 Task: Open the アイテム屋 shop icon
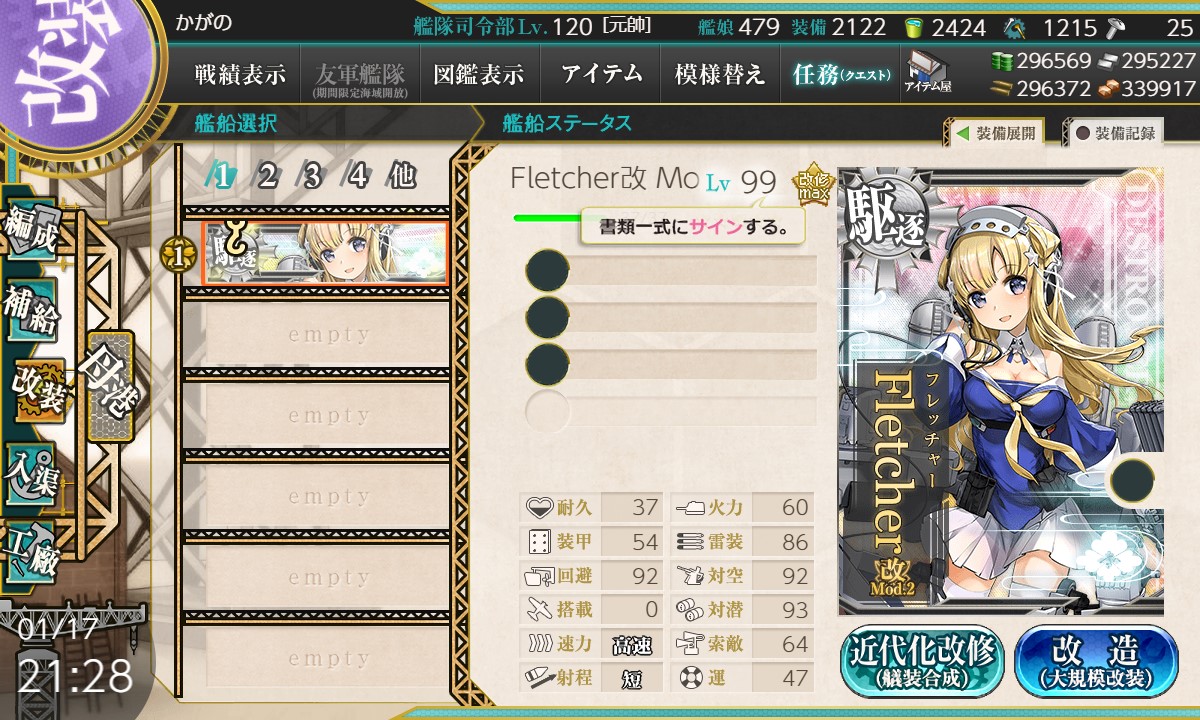click(928, 72)
